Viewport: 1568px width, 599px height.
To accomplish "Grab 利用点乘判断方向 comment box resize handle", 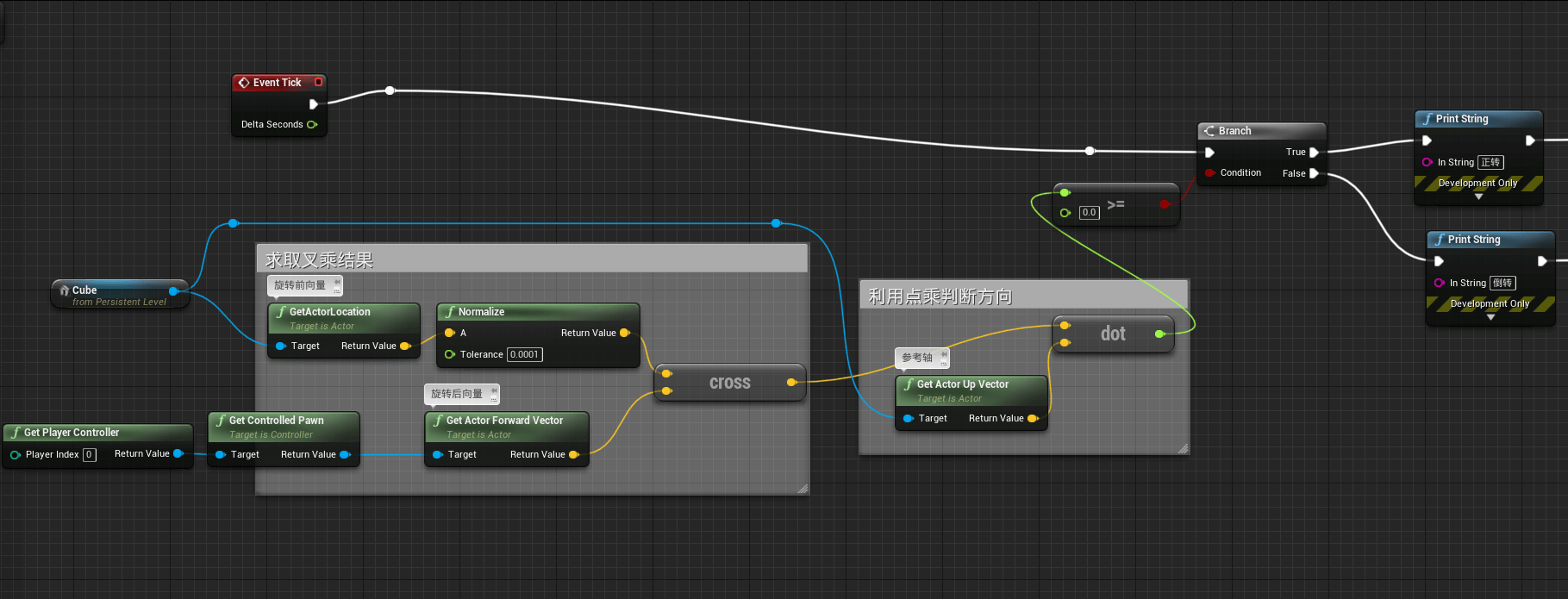I will click(x=1183, y=448).
